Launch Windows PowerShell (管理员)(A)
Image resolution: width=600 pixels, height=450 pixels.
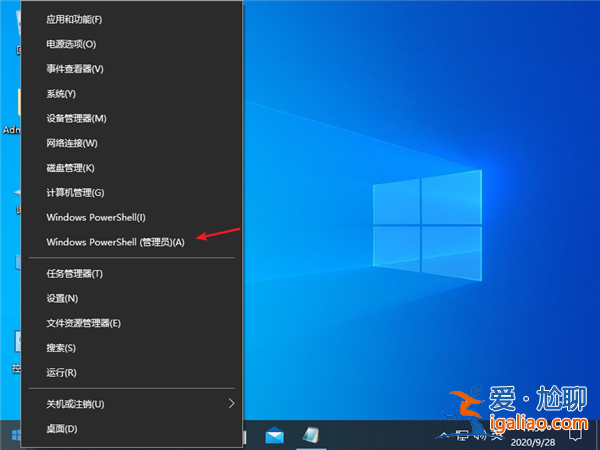[131, 242]
